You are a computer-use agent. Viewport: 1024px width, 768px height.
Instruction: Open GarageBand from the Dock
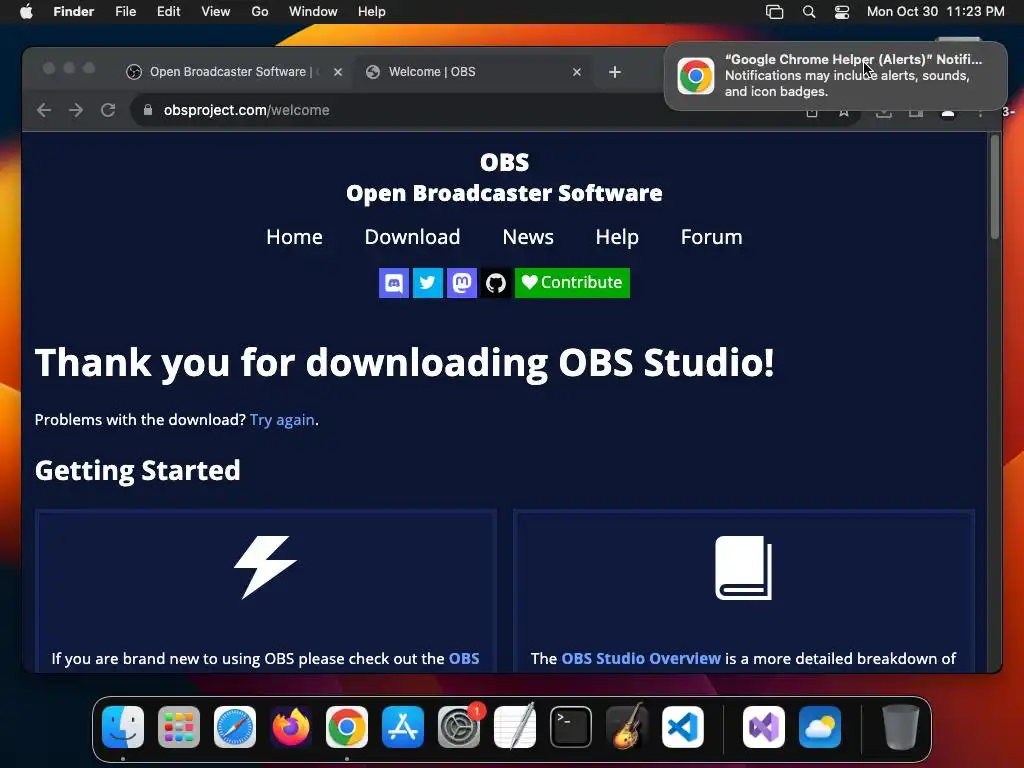(627, 727)
